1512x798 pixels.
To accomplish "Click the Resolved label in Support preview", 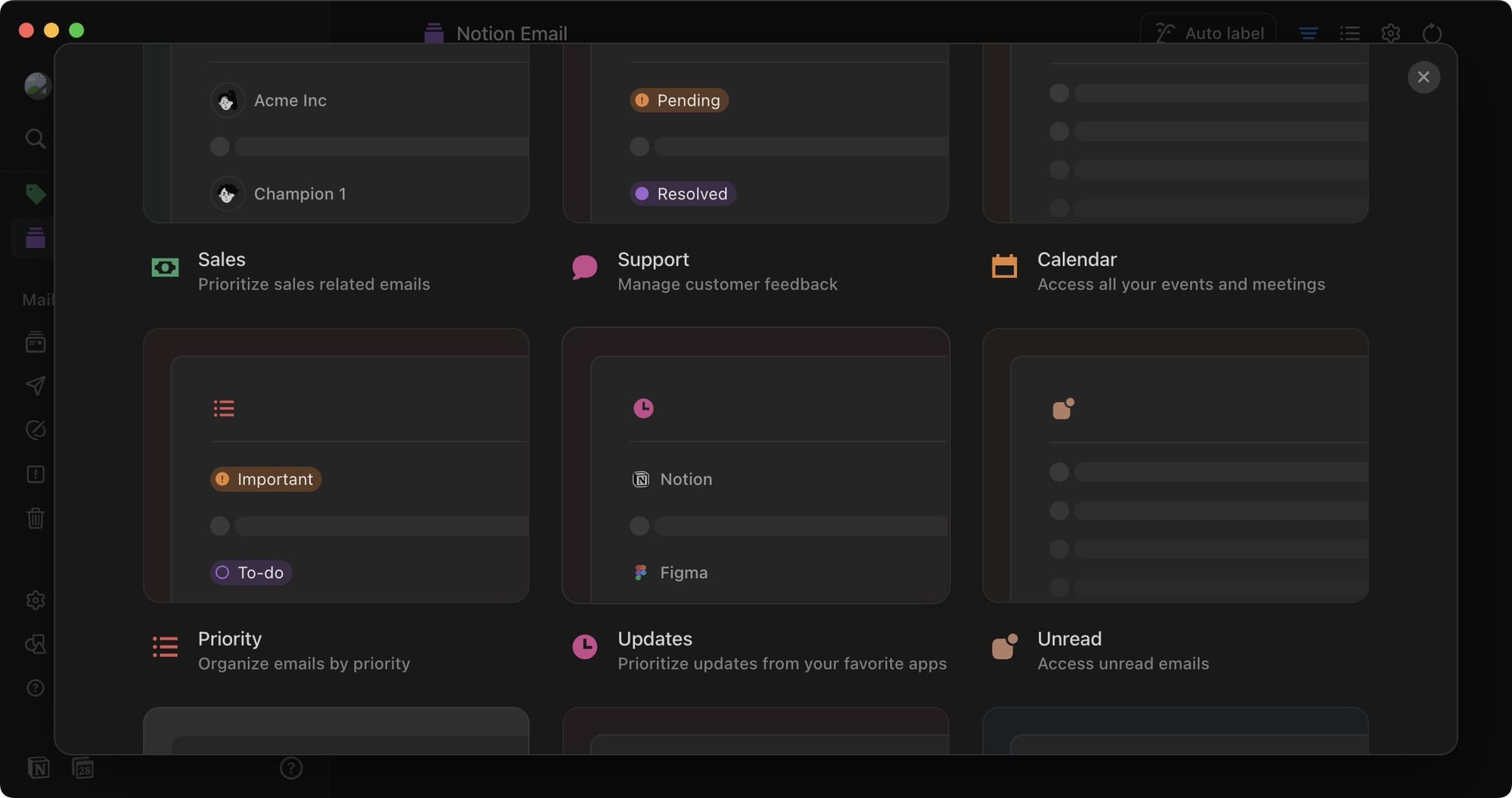I will pos(683,194).
